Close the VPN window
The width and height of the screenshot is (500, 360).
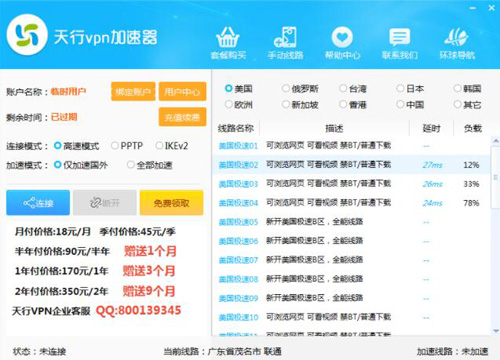click(x=492, y=8)
